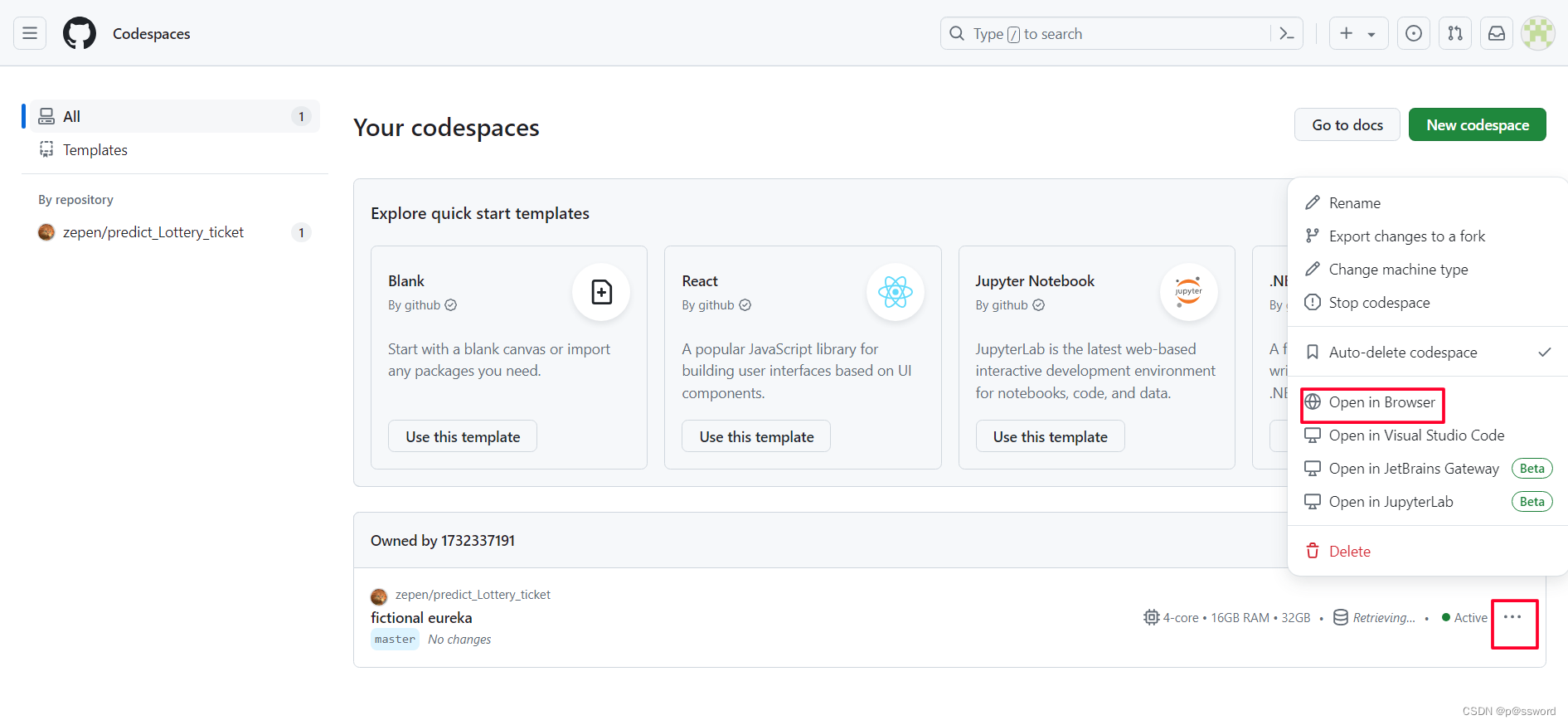Viewport: 1568px width, 725px height.
Task: Click the New codespace button
Action: [x=1478, y=124]
